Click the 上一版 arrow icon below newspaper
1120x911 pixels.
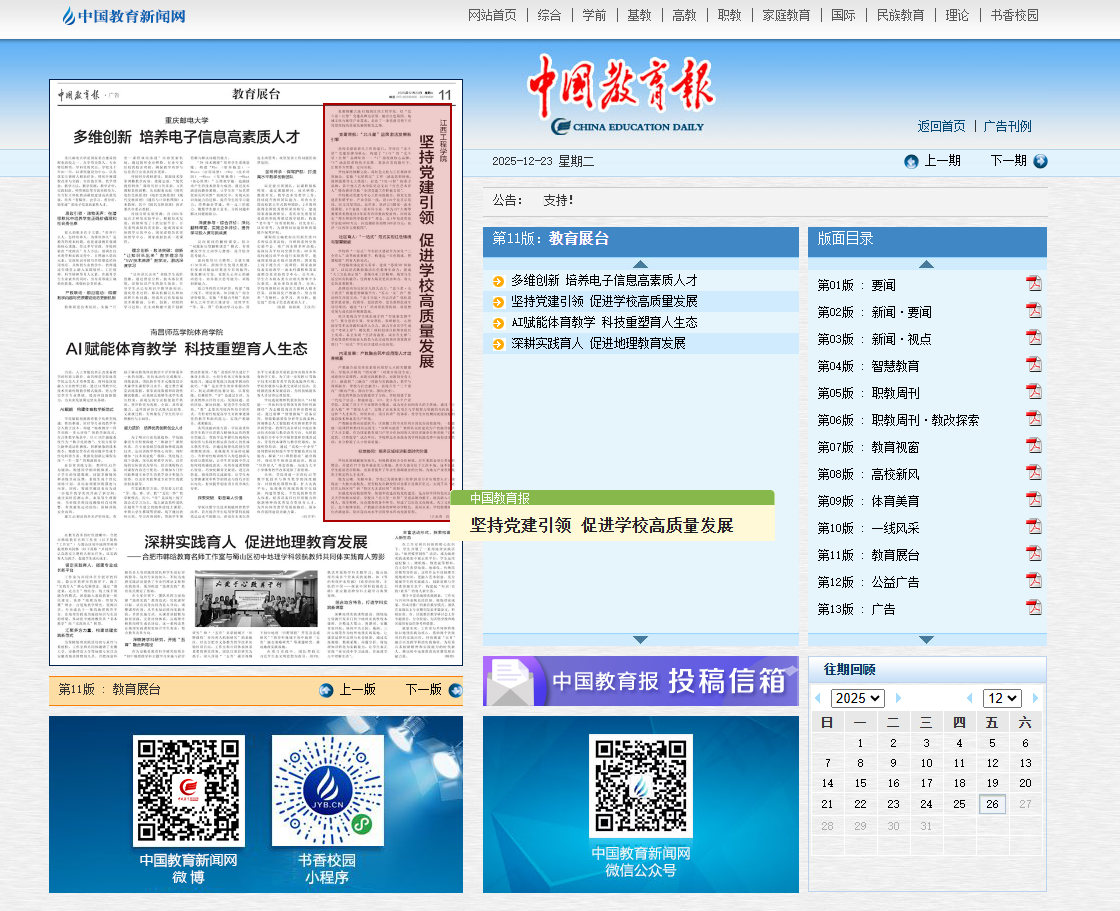click(x=326, y=690)
